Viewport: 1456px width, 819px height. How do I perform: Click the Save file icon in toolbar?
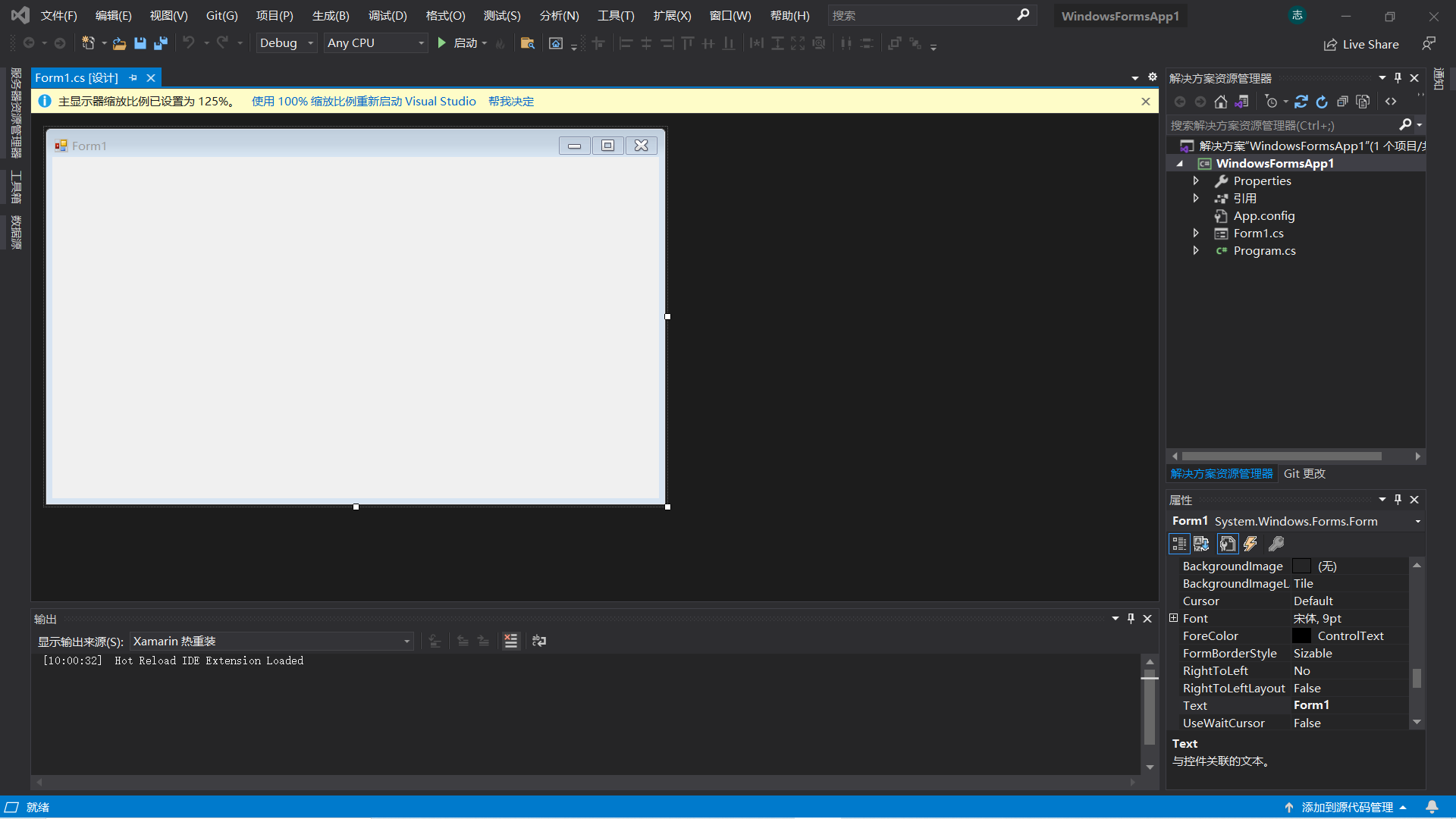point(140,43)
